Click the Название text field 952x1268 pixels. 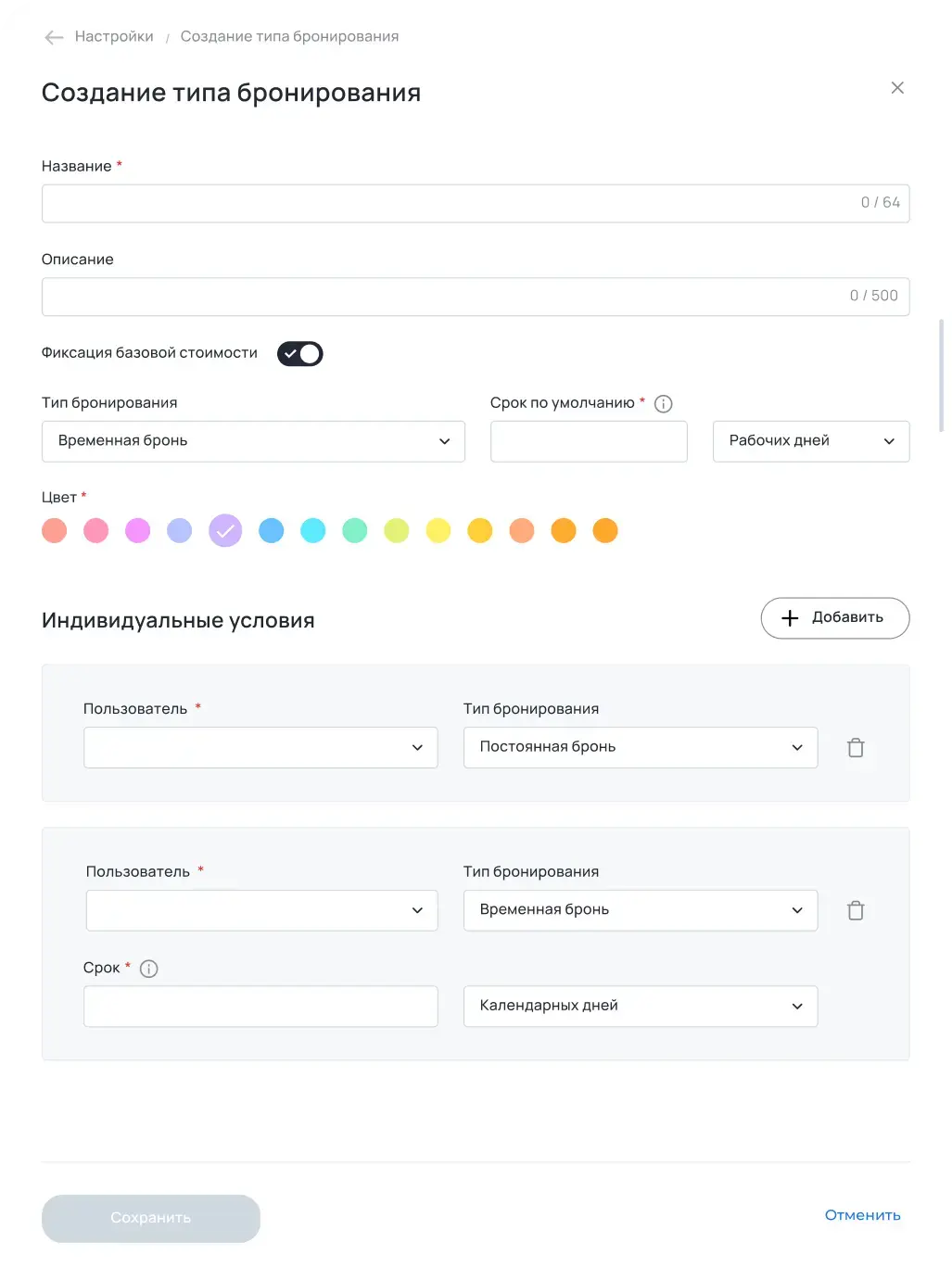pyautogui.click(x=445, y=204)
